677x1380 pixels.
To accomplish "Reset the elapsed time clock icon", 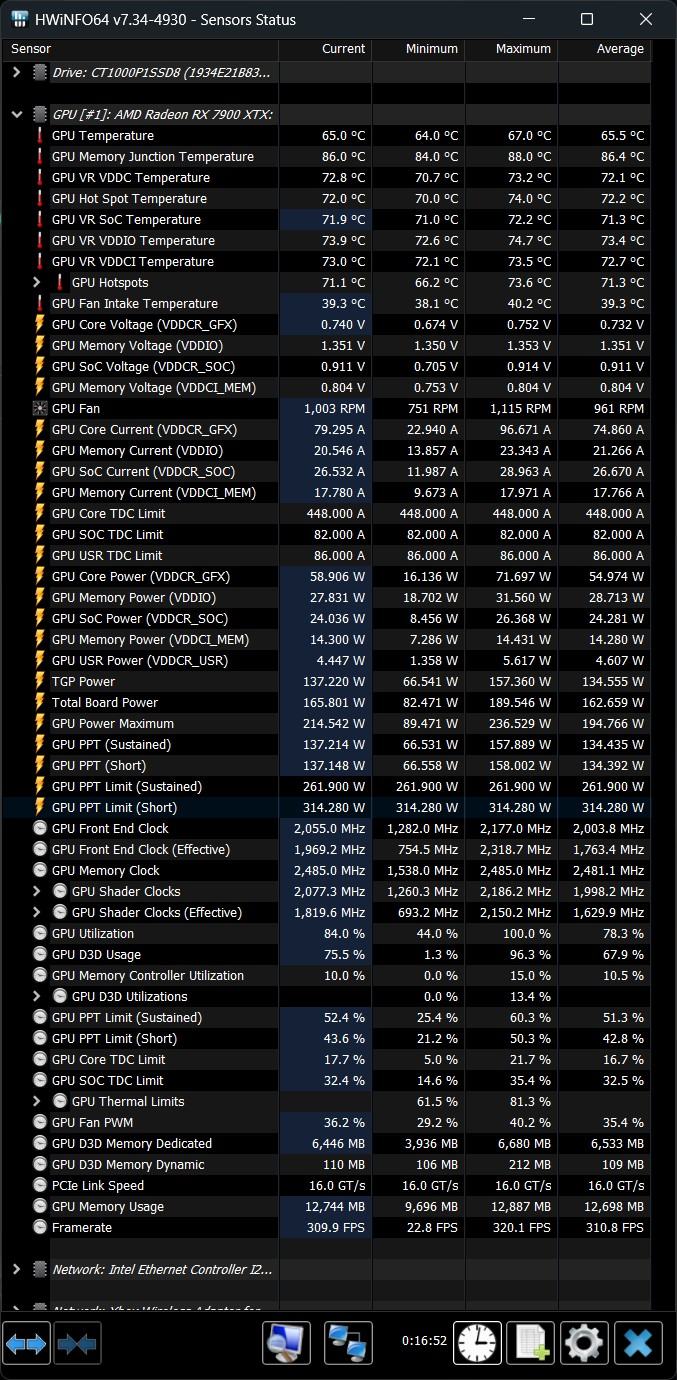I will click(x=478, y=1343).
